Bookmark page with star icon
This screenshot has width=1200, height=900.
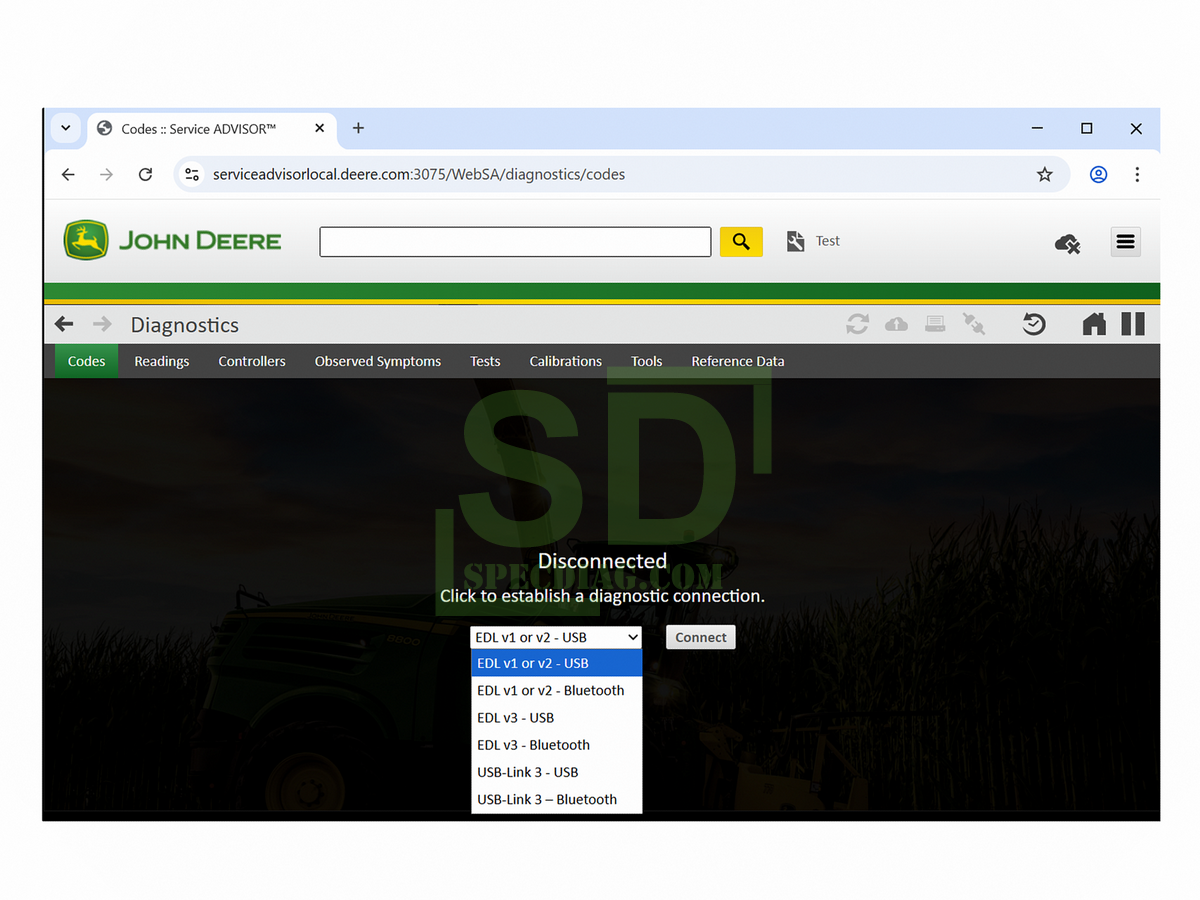[1044, 174]
